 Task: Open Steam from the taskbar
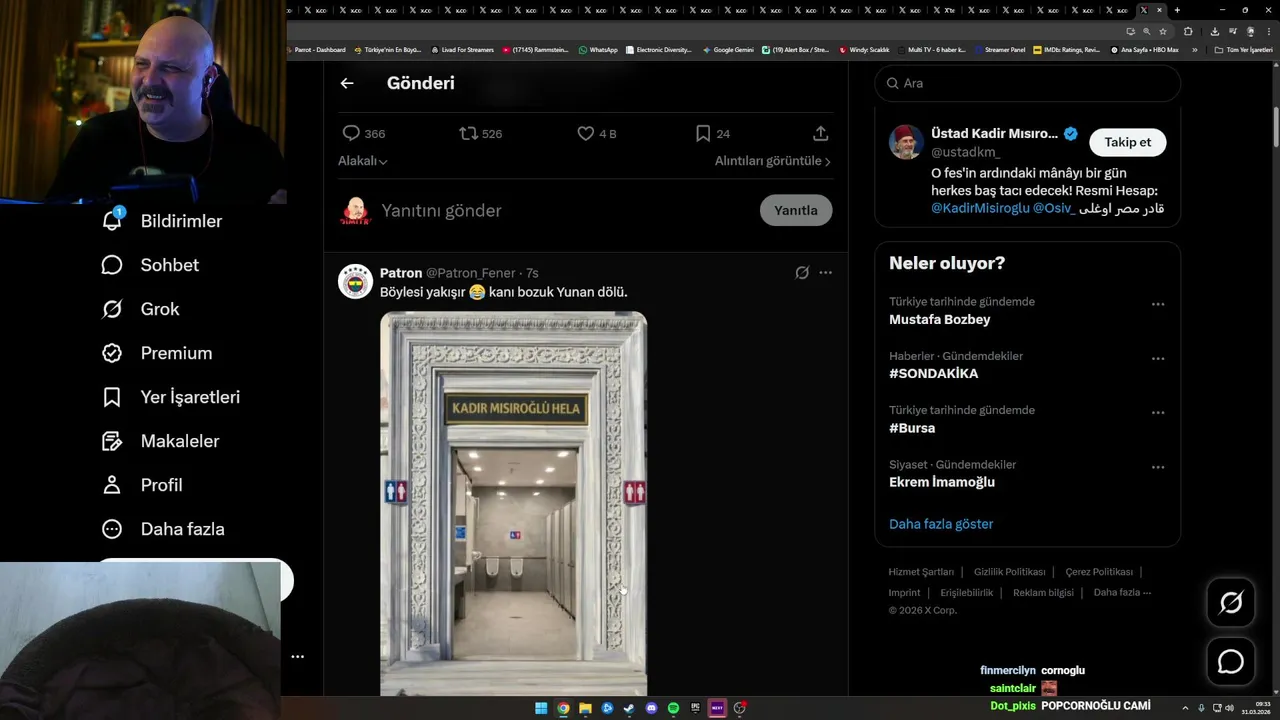click(x=629, y=708)
